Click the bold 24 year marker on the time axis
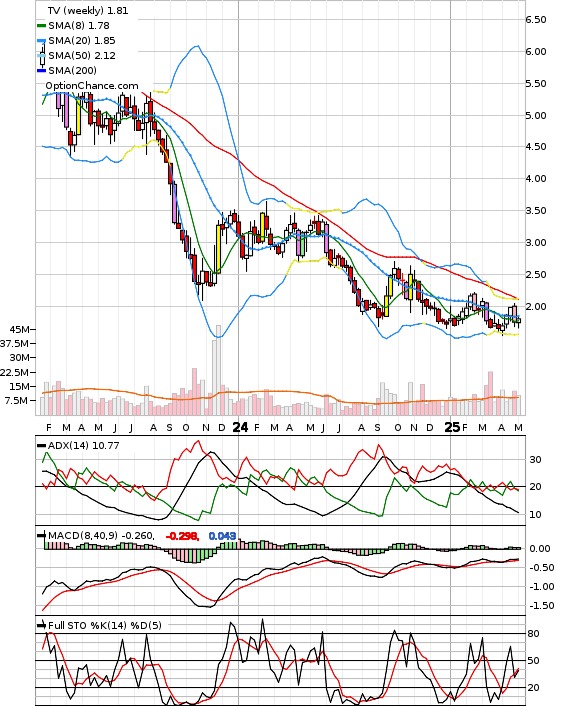This screenshot has width=566, height=706. (240, 427)
